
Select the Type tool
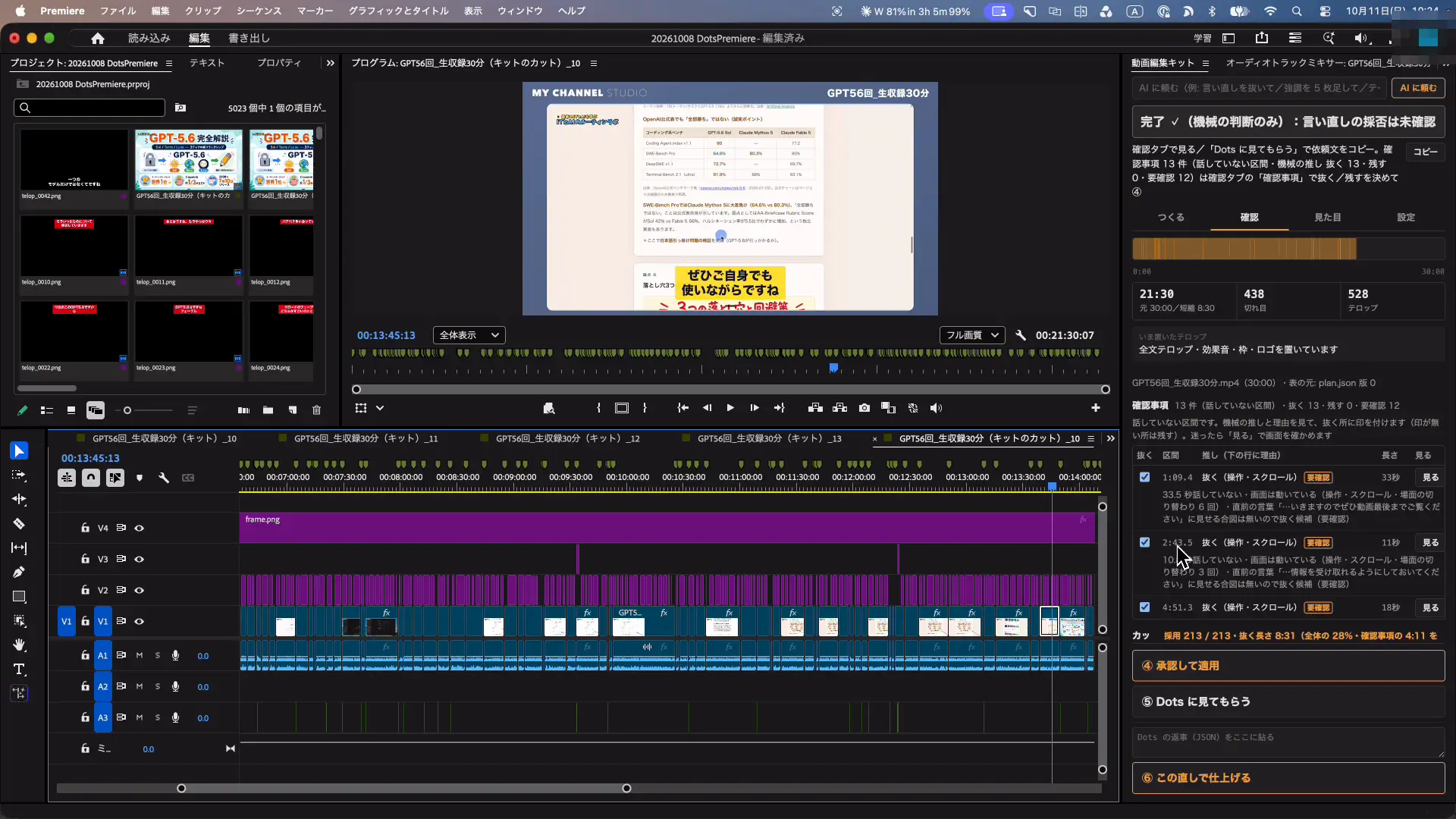tap(19, 670)
